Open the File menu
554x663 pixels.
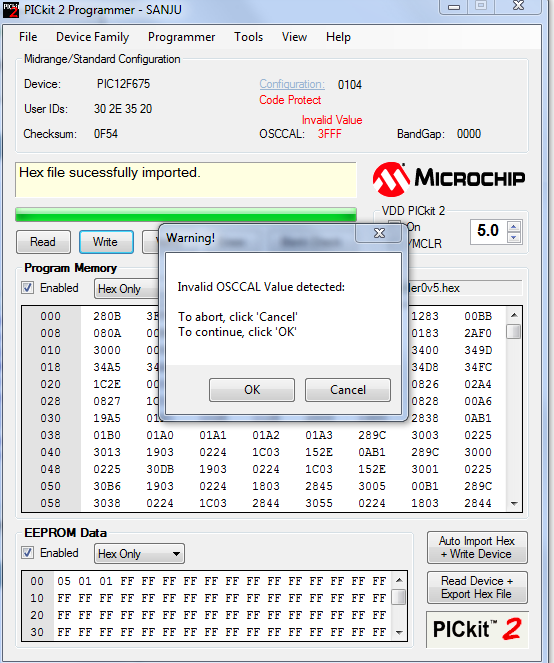(28, 37)
